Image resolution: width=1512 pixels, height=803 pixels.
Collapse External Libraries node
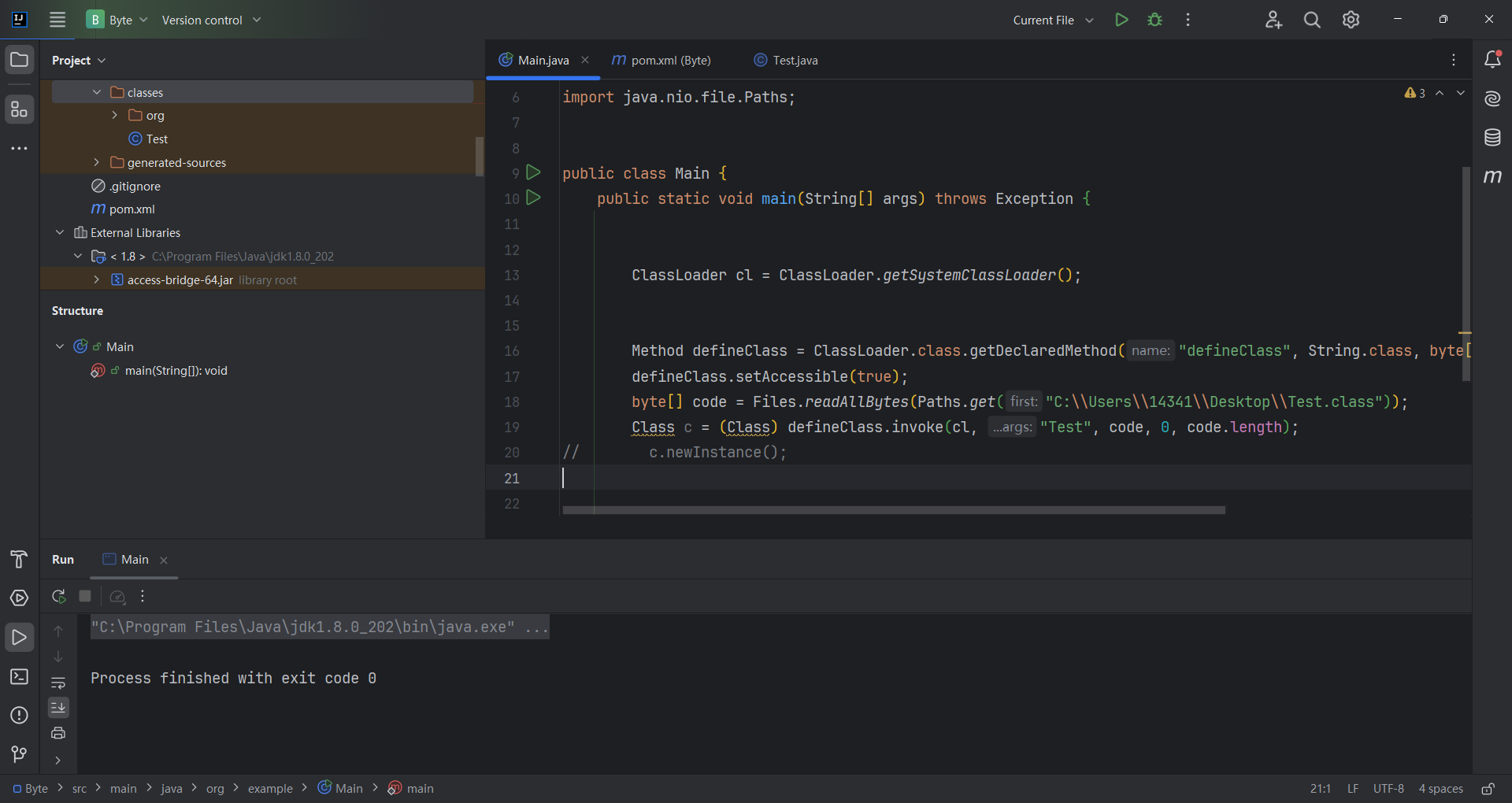(x=60, y=232)
